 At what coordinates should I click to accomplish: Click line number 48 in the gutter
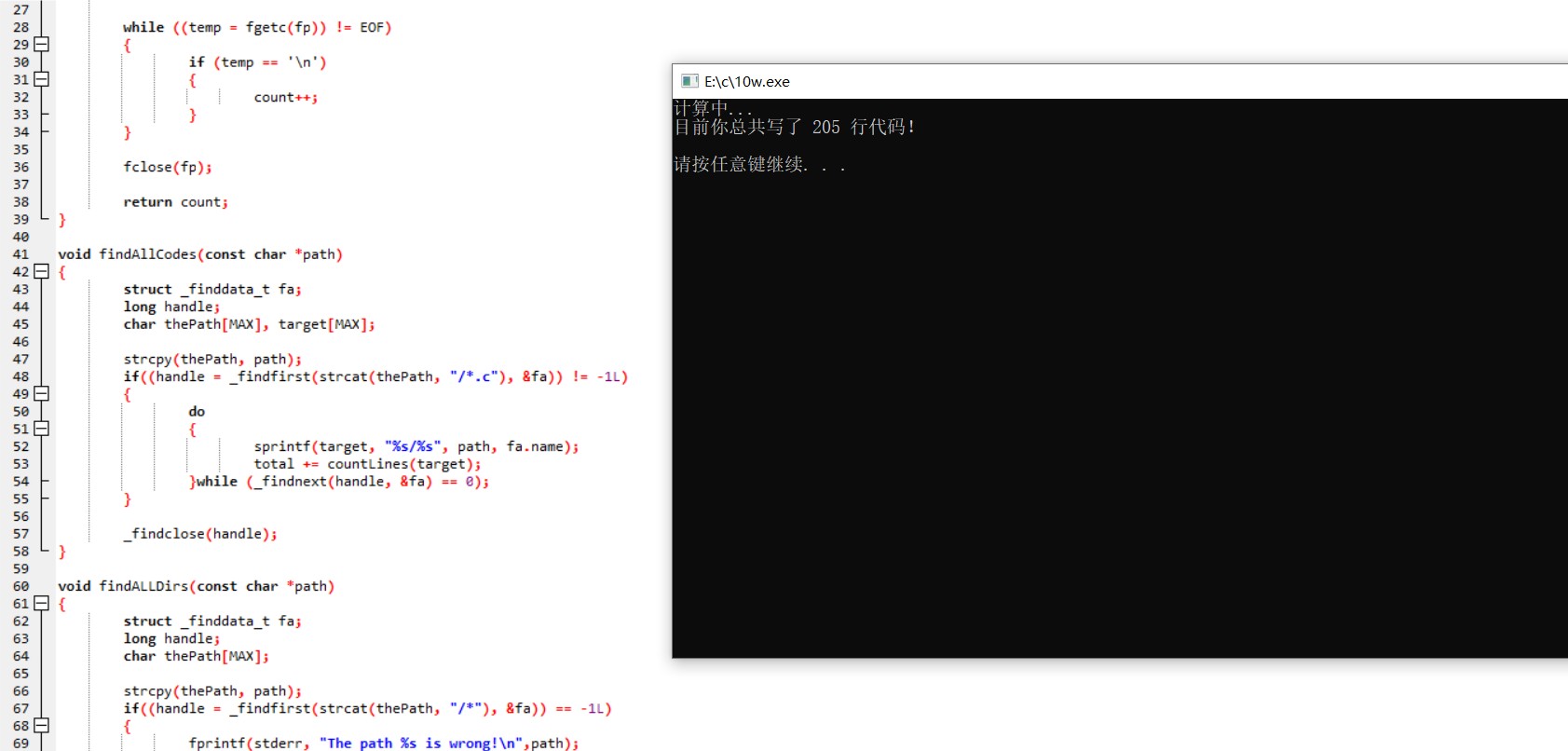(x=20, y=376)
